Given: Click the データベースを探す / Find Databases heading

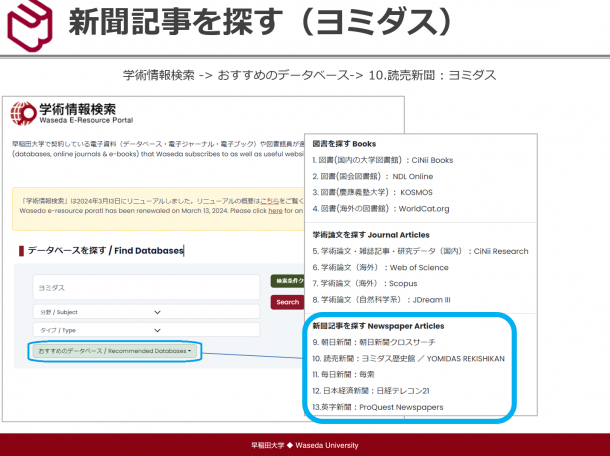Looking at the screenshot, I should coord(105,251).
